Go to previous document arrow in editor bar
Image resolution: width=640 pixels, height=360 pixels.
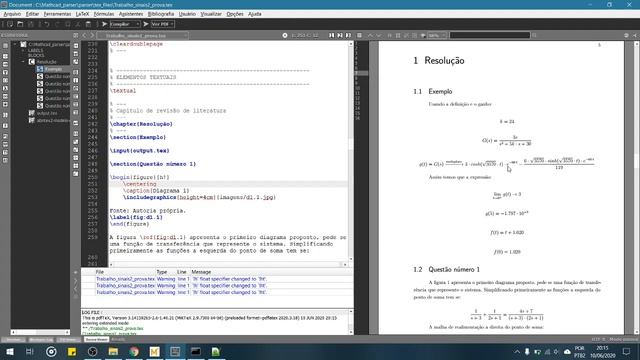click(x=84, y=36)
